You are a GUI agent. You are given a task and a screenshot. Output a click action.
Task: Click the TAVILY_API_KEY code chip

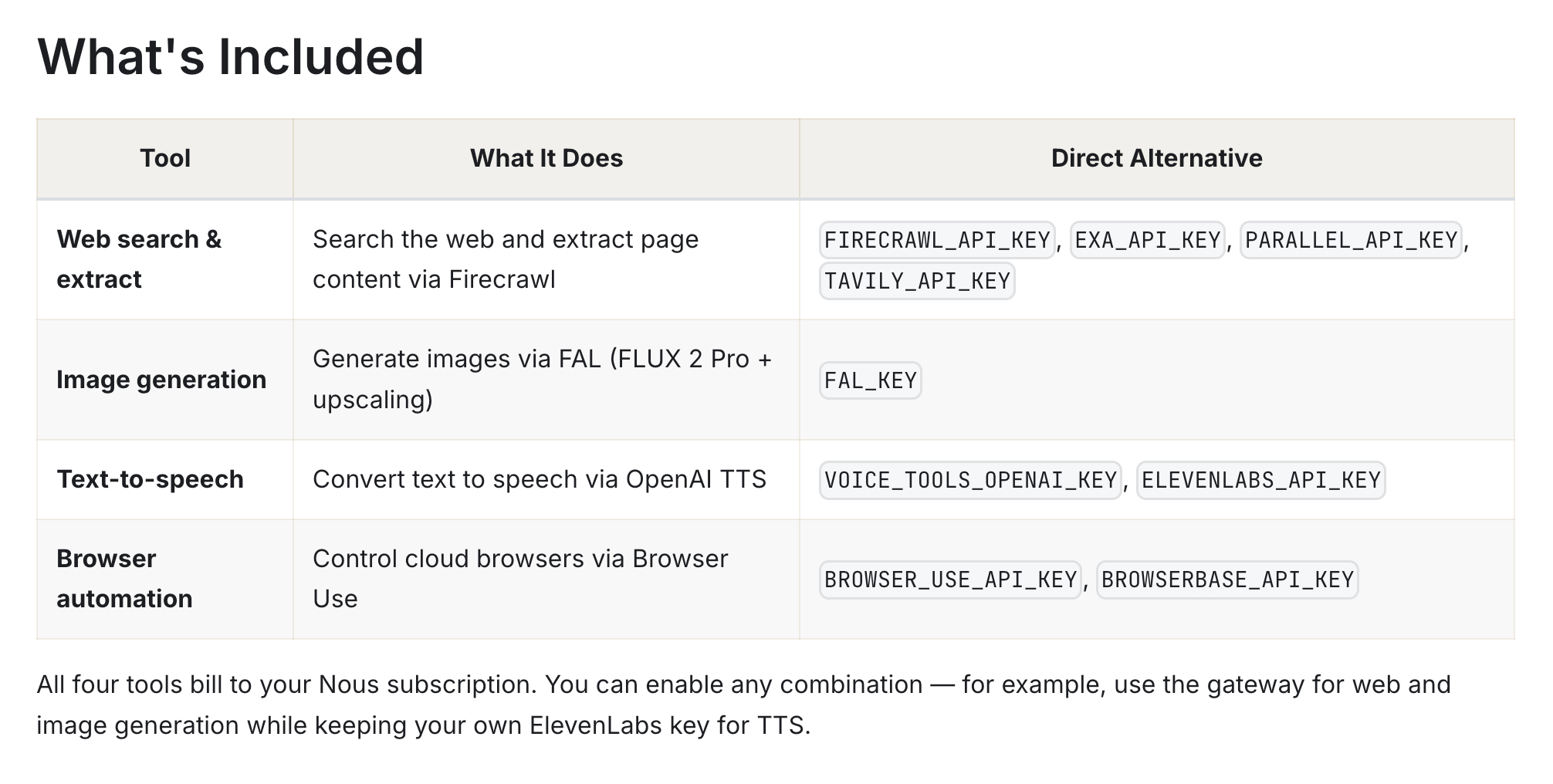[917, 281]
